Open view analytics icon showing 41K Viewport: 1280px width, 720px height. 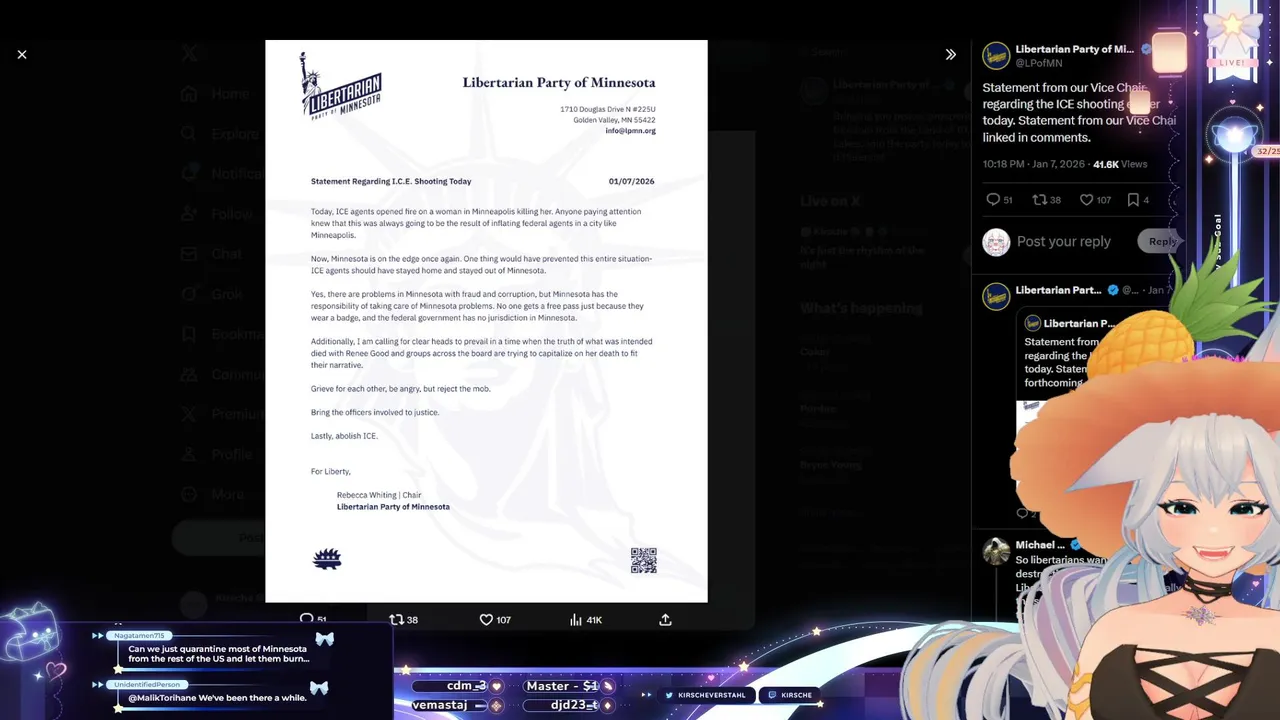[576, 619]
